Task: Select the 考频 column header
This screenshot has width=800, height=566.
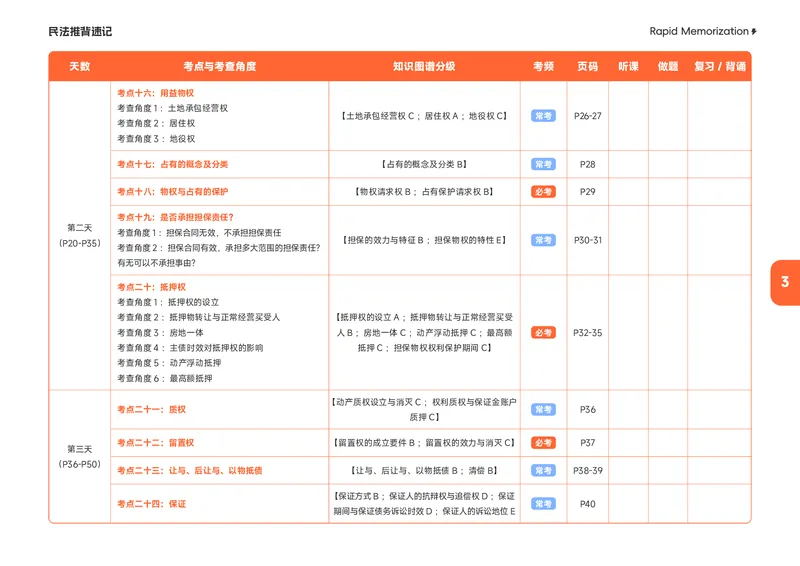Action: pyautogui.click(x=543, y=66)
